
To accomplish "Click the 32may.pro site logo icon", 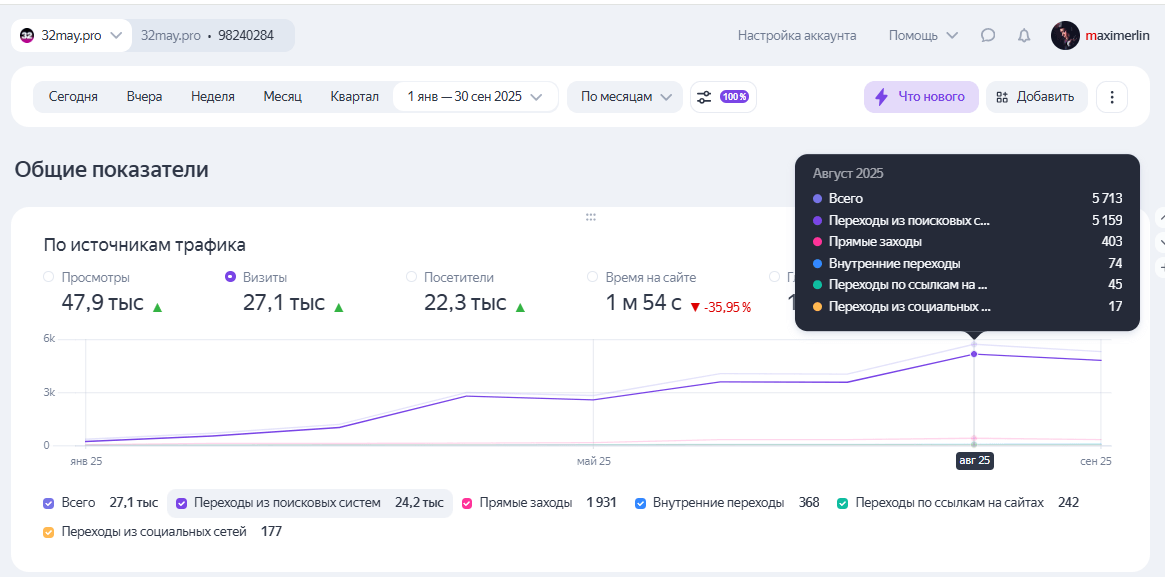I will [x=28, y=35].
